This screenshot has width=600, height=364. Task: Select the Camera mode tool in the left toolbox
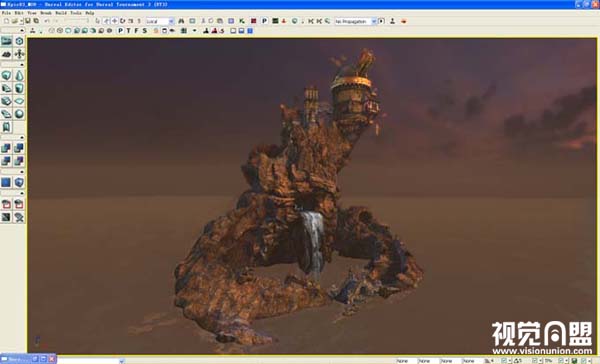7,41
